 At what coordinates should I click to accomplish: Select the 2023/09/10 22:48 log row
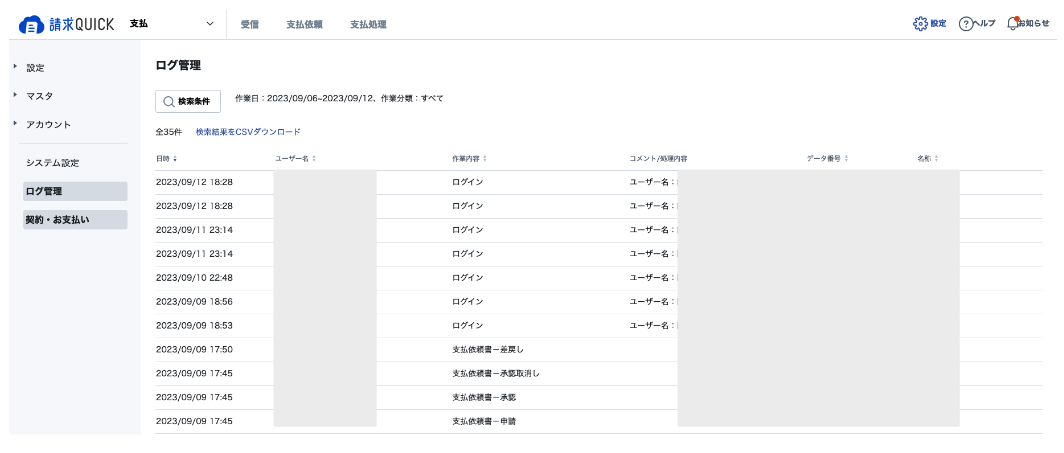point(598,278)
